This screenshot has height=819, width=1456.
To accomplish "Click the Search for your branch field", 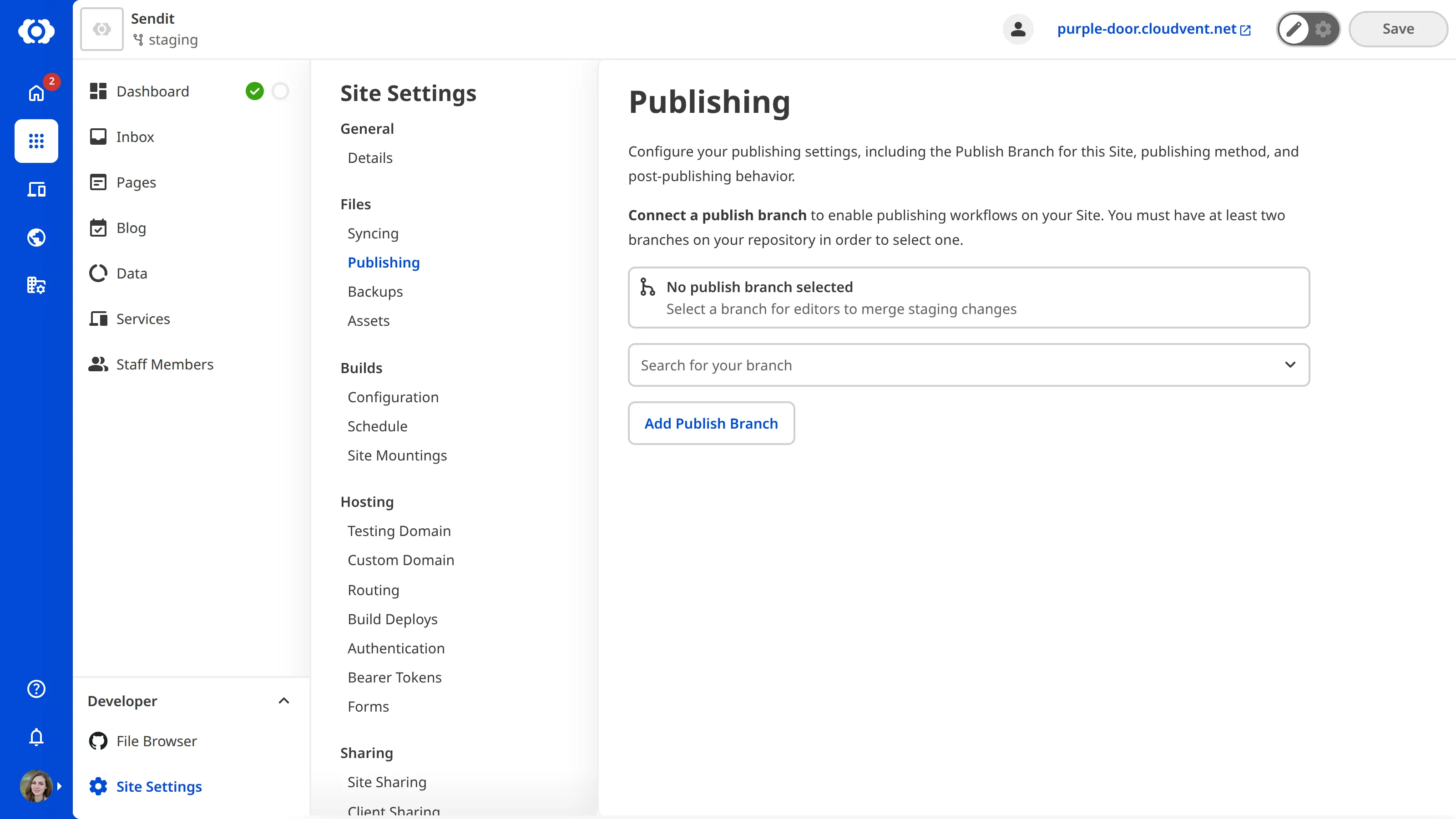I will coord(969,364).
